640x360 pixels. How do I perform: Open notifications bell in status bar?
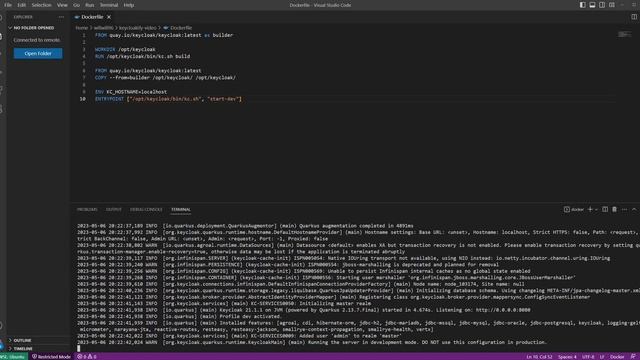click(633, 357)
